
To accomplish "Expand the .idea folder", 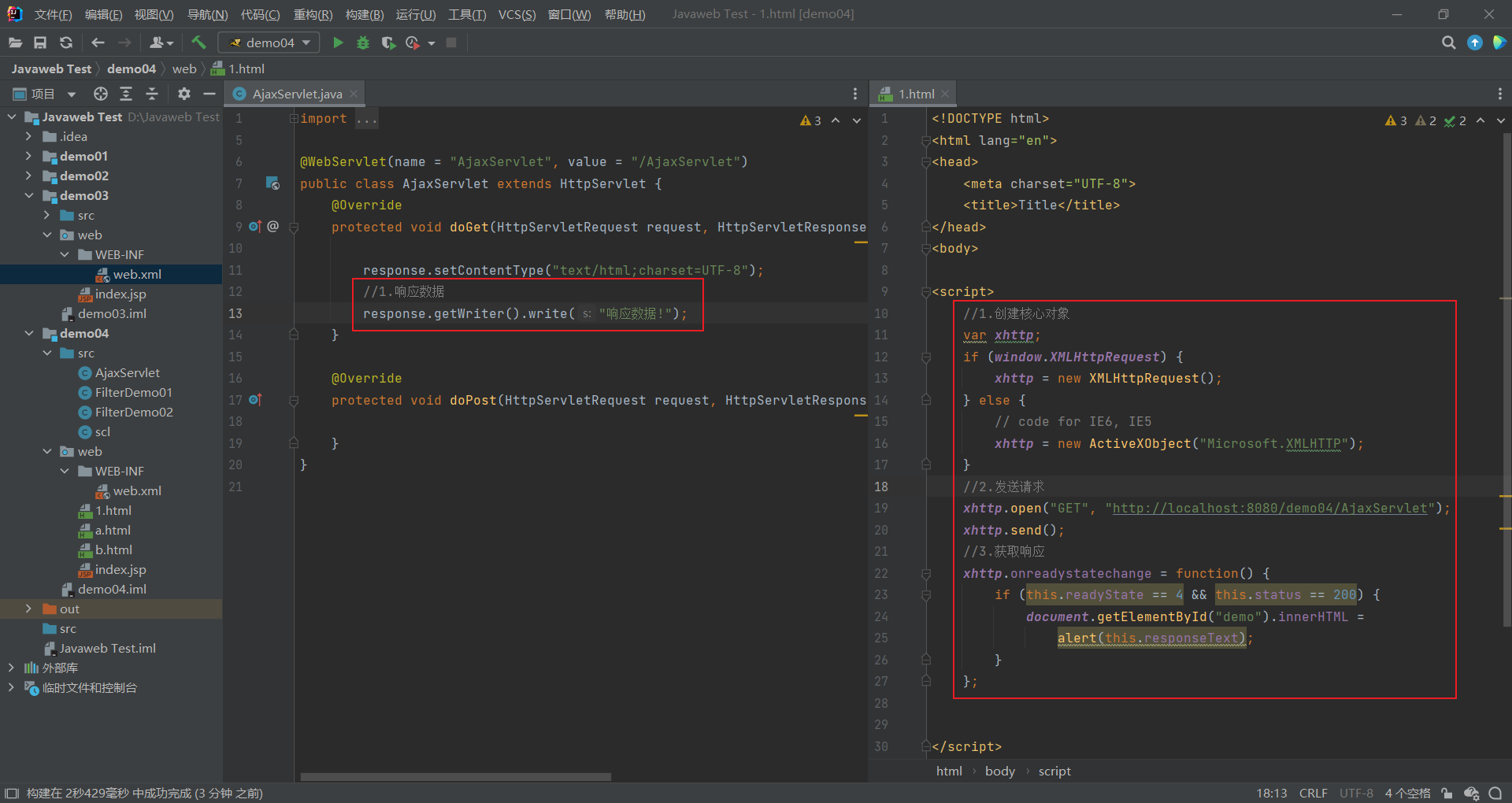I will click(28, 136).
